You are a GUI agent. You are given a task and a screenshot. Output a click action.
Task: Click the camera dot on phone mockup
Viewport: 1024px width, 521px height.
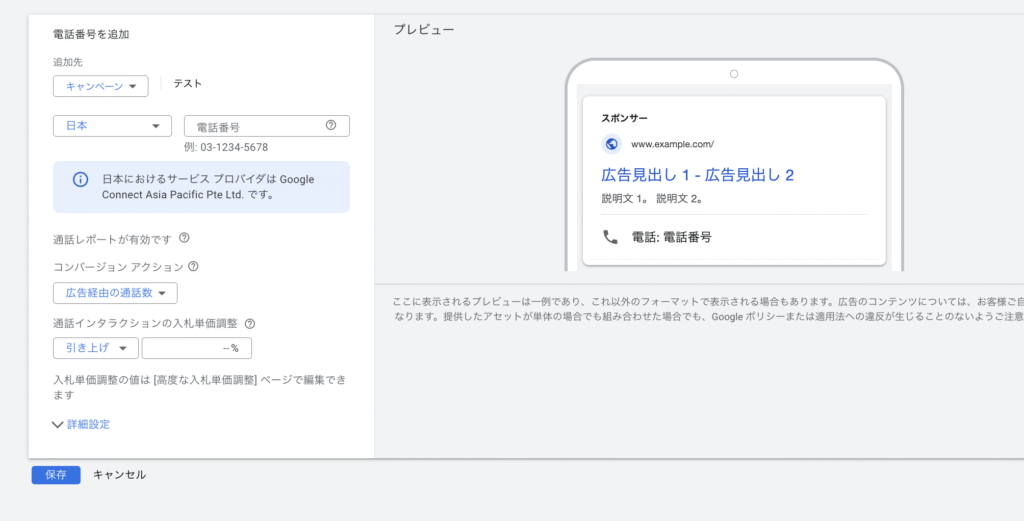pyautogui.click(x=733, y=74)
